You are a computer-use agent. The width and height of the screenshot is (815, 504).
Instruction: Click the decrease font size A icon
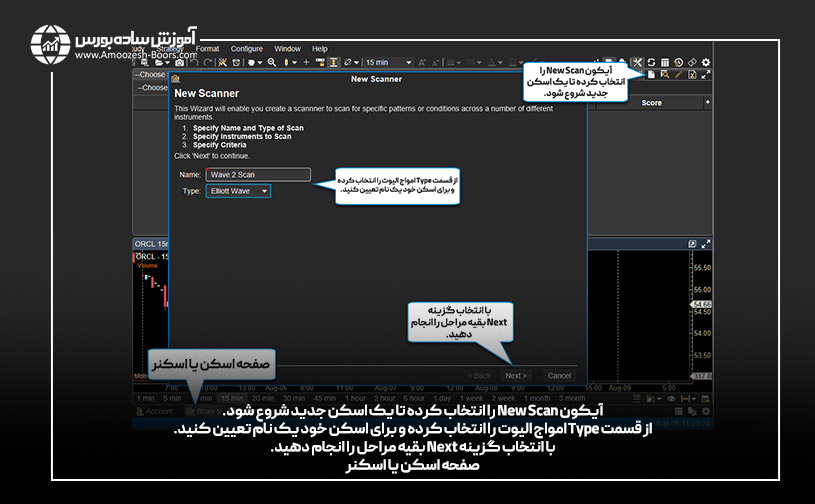tap(436, 62)
